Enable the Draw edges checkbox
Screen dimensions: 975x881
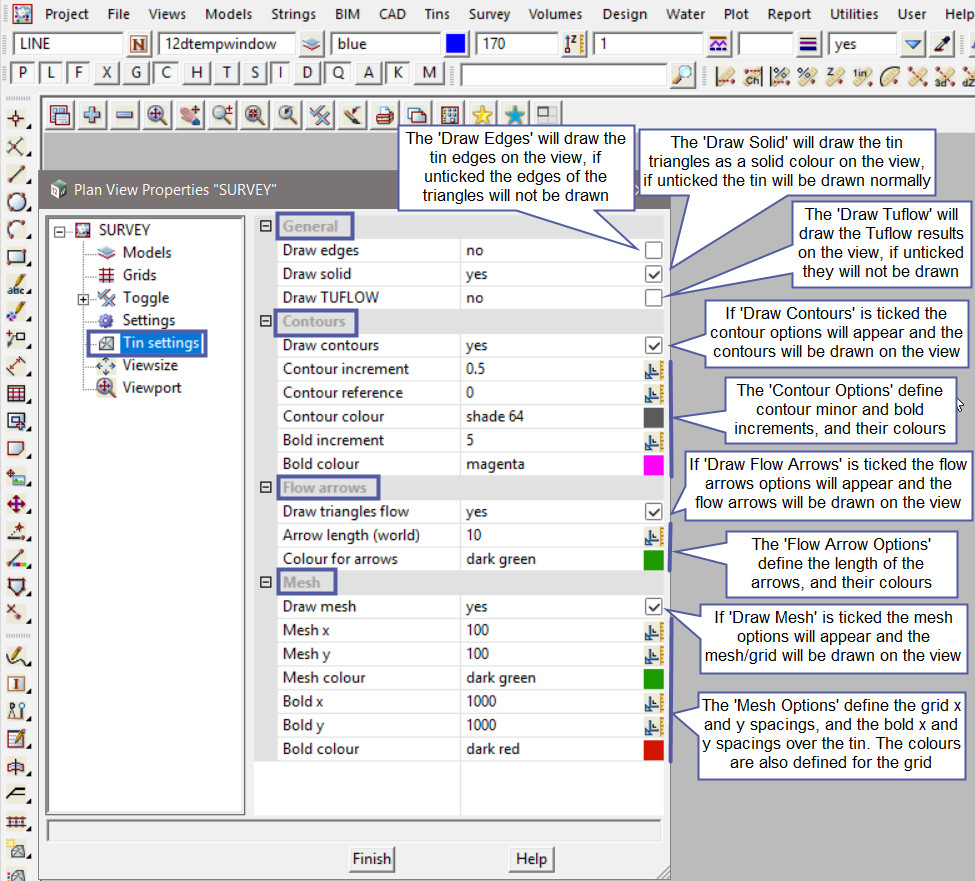point(653,250)
